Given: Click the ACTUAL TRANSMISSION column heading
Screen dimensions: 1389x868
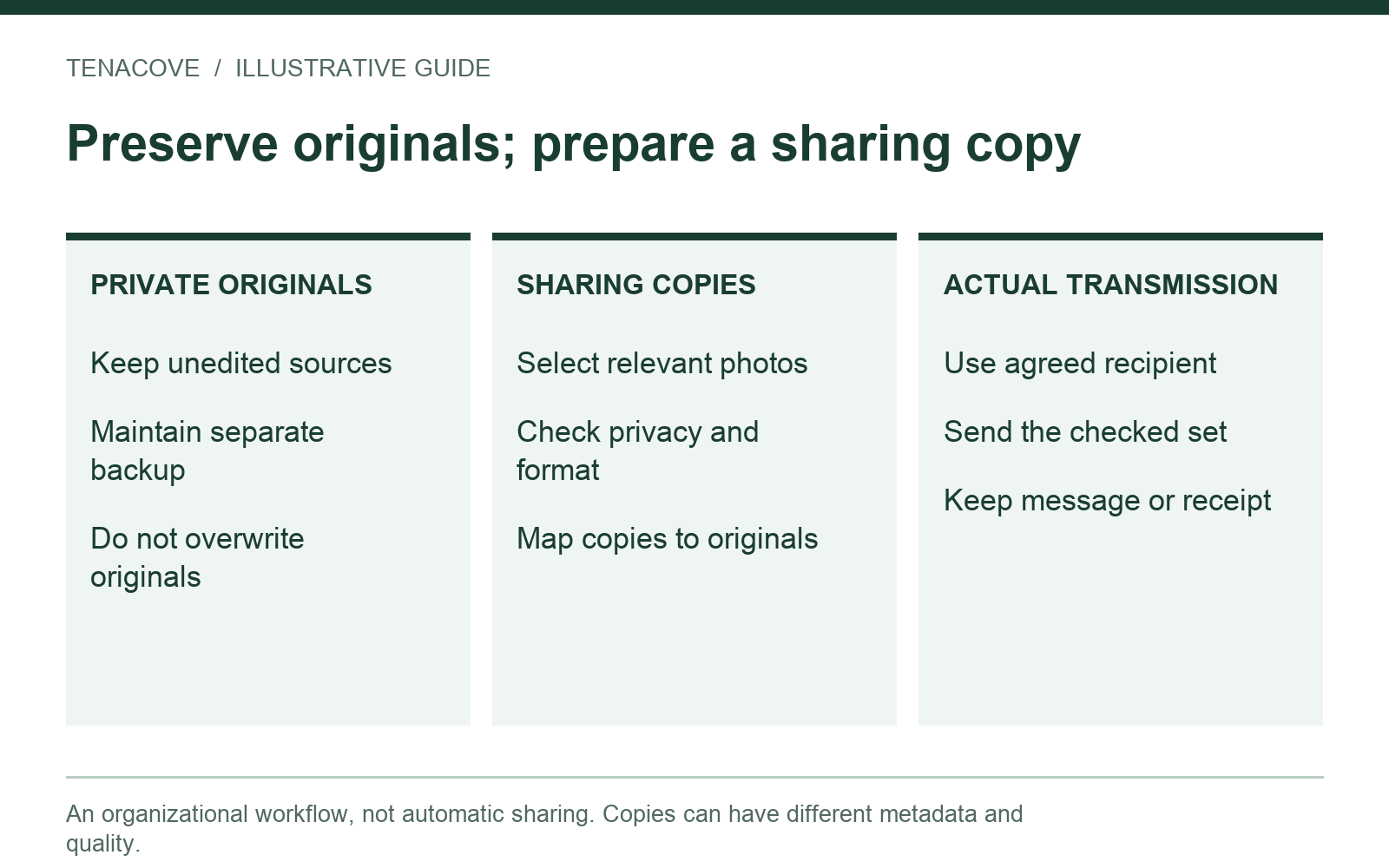Looking at the screenshot, I should coord(1110,285).
